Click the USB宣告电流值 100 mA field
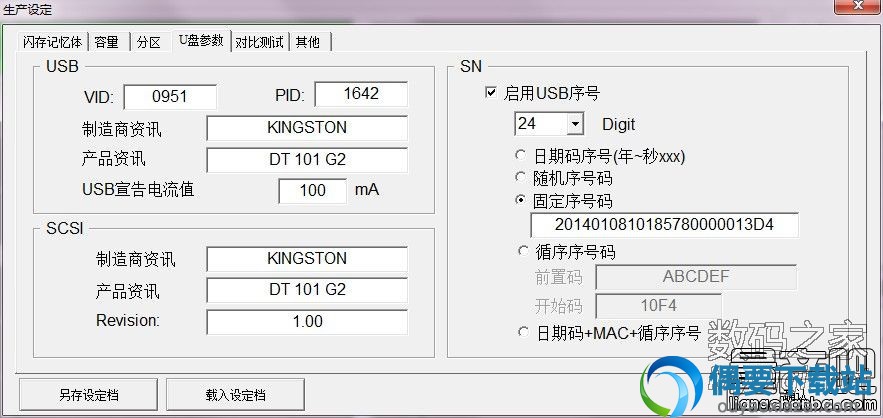 [313, 191]
